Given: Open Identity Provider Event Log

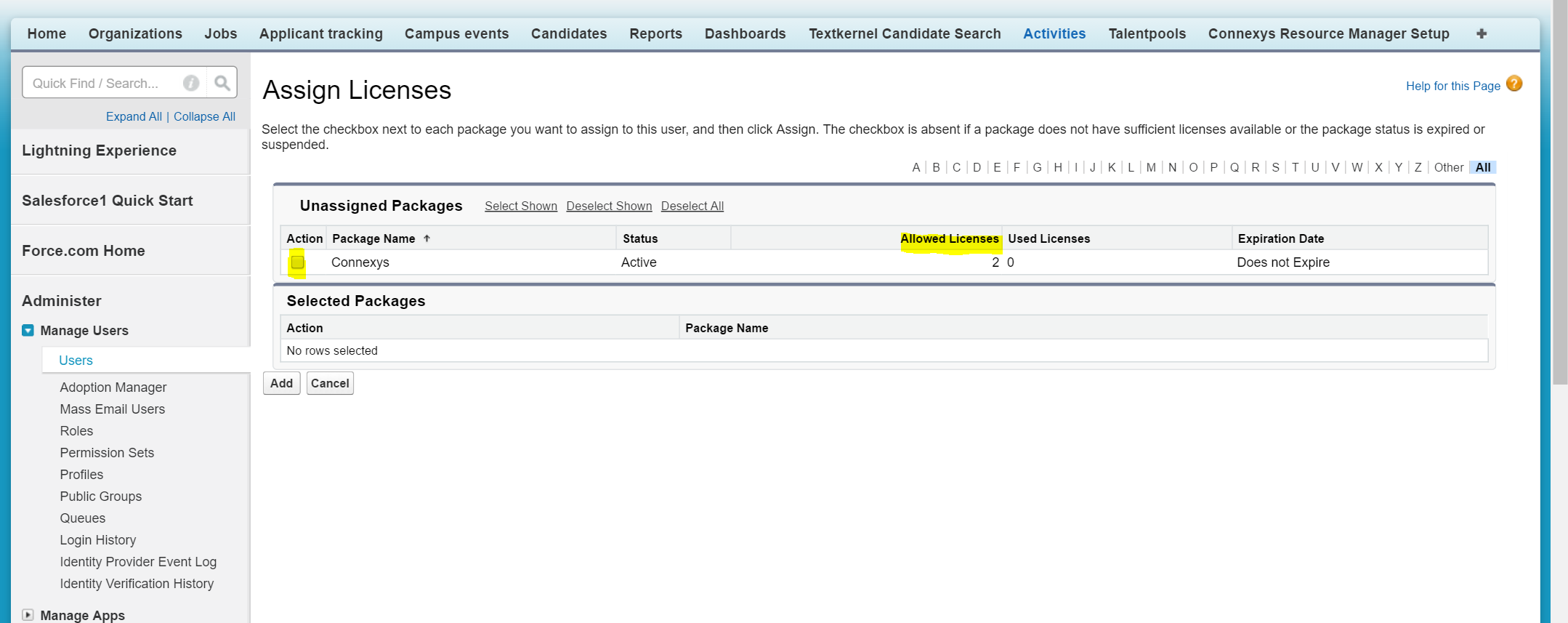Looking at the screenshot, I should click(x=138, y=561).
